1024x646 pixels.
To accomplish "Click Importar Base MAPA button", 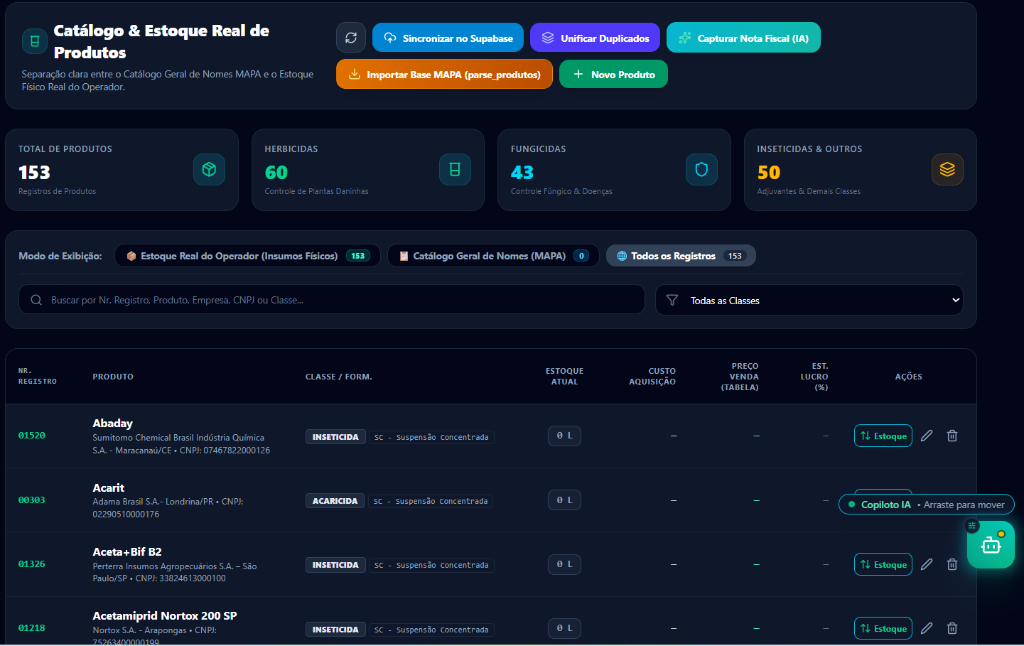I will click(x=444, y=74).
